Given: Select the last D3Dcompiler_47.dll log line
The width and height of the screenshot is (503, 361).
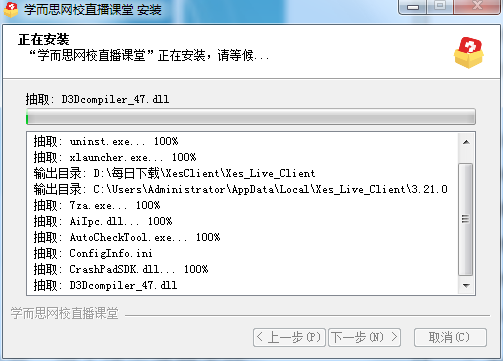Looking at the screenshot, I should [x=105, y=285].
